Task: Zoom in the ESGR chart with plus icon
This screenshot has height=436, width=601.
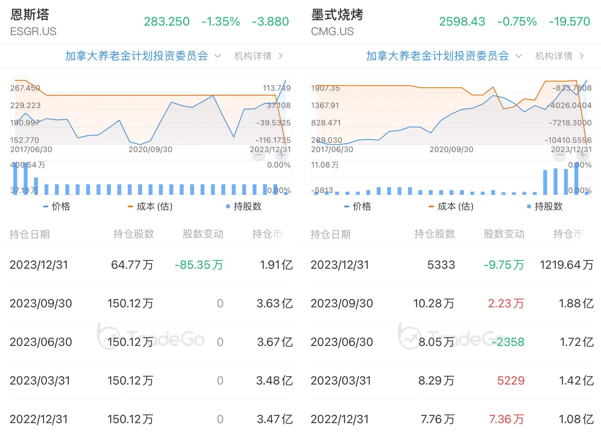Action: coord(281,155)
